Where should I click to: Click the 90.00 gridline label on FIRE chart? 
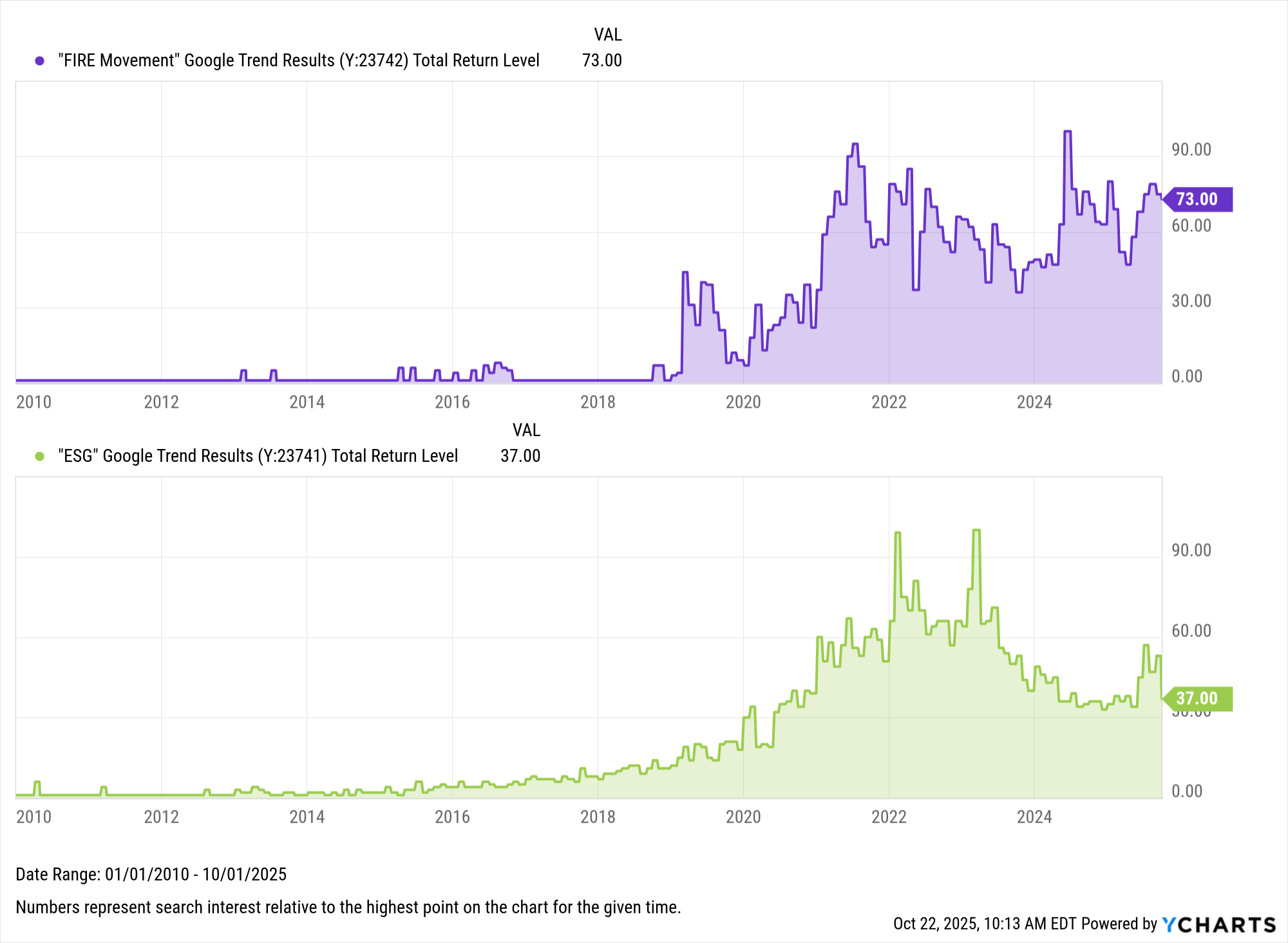(x=1191, y=149)
